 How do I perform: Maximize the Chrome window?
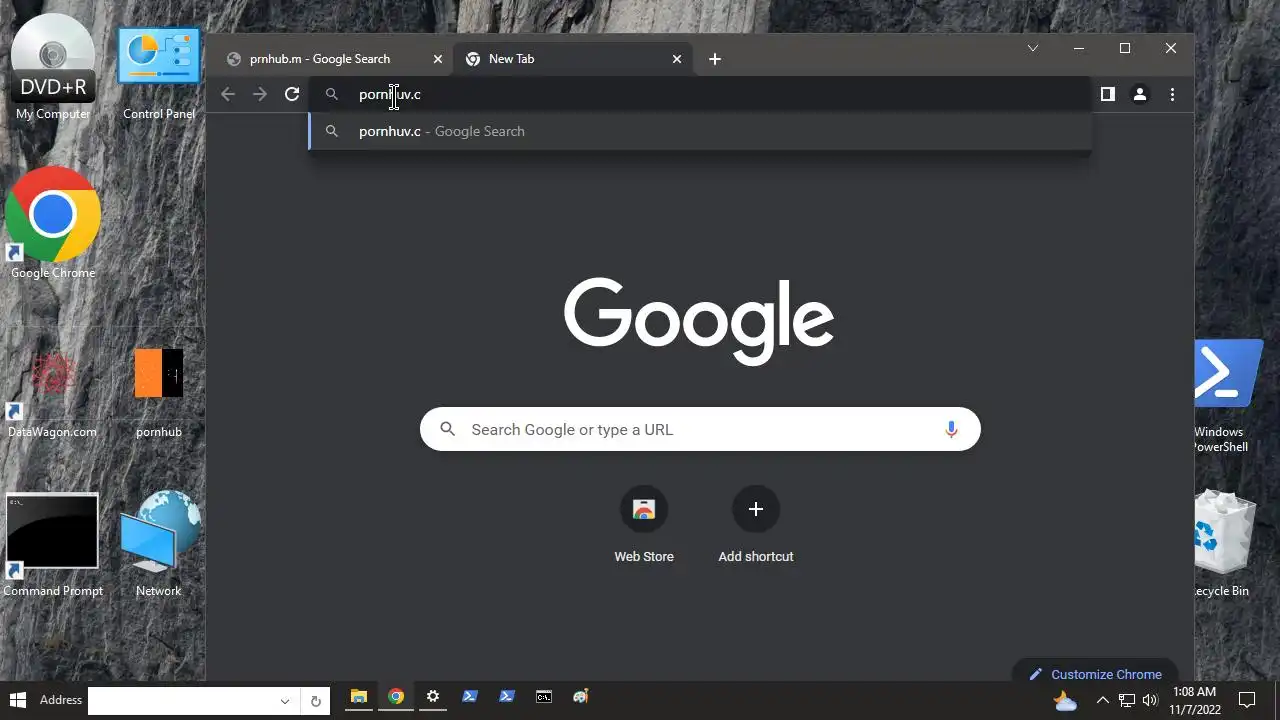pos(1125,48)
